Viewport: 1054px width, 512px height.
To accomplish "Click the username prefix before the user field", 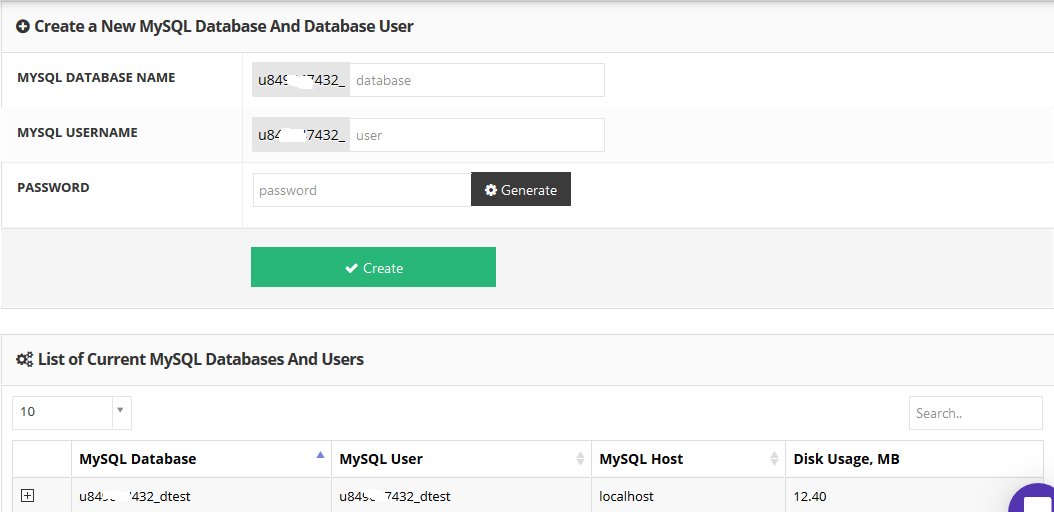I will click(x=301, y=135).
